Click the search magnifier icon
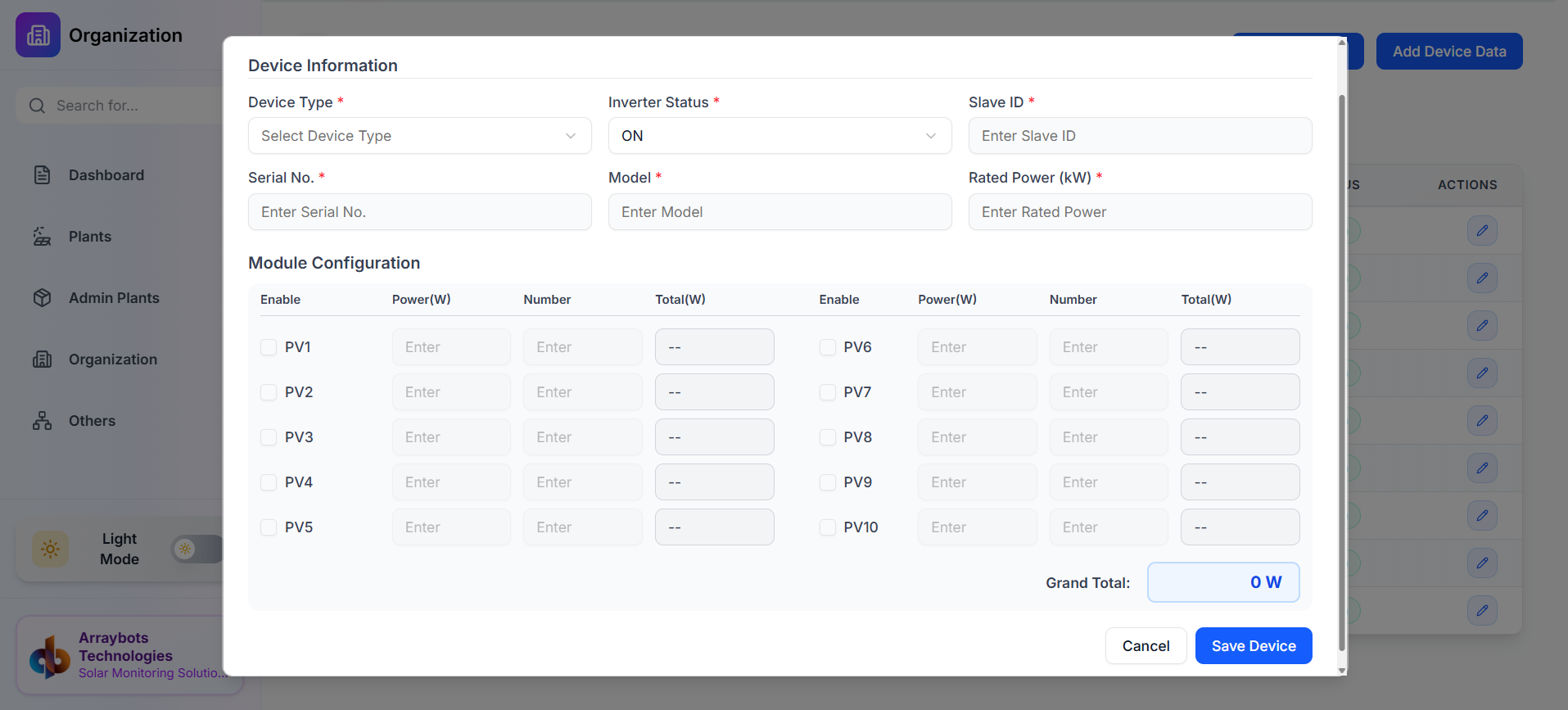The width and height of the screenshot is (1568, 710). click(x=37, y=106)
